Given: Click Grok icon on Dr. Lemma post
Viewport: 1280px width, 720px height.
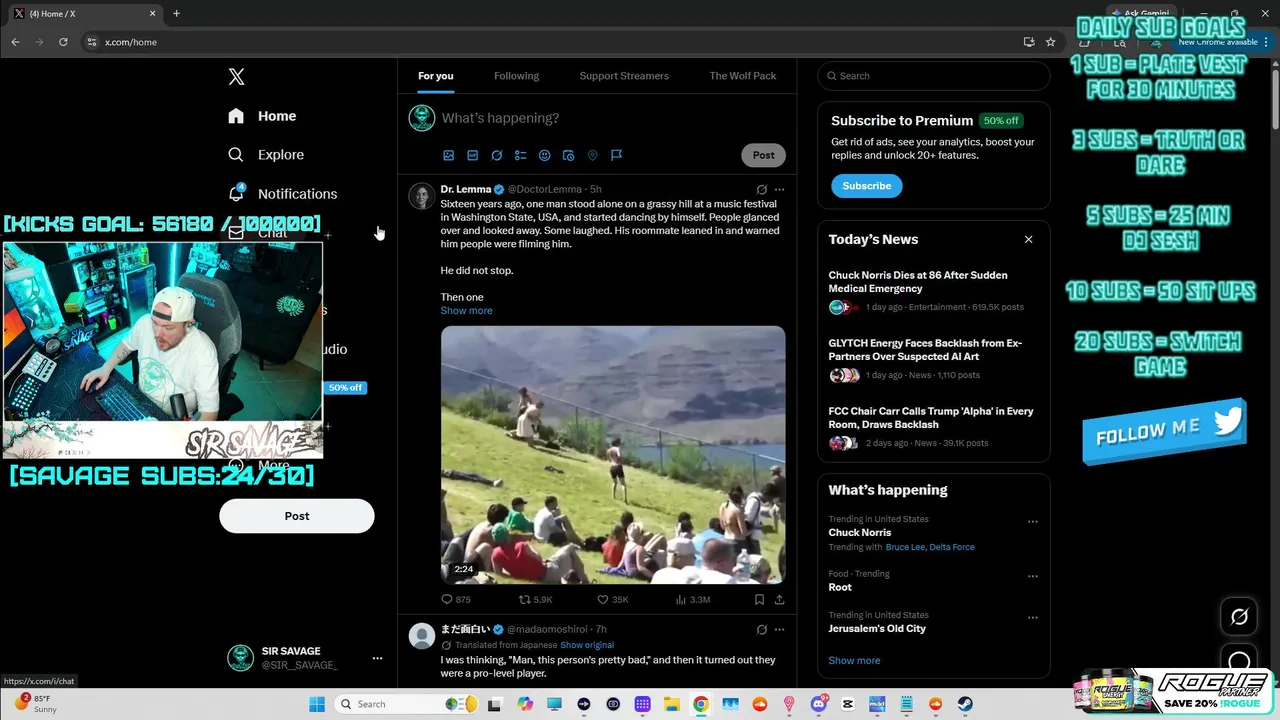Looking at the screenshot, I should 762,189.
